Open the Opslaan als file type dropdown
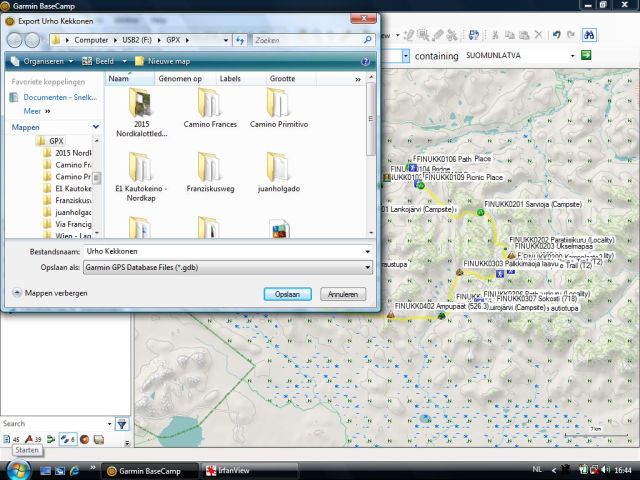This screenshot has height=480, width=640. coord(228,267)
